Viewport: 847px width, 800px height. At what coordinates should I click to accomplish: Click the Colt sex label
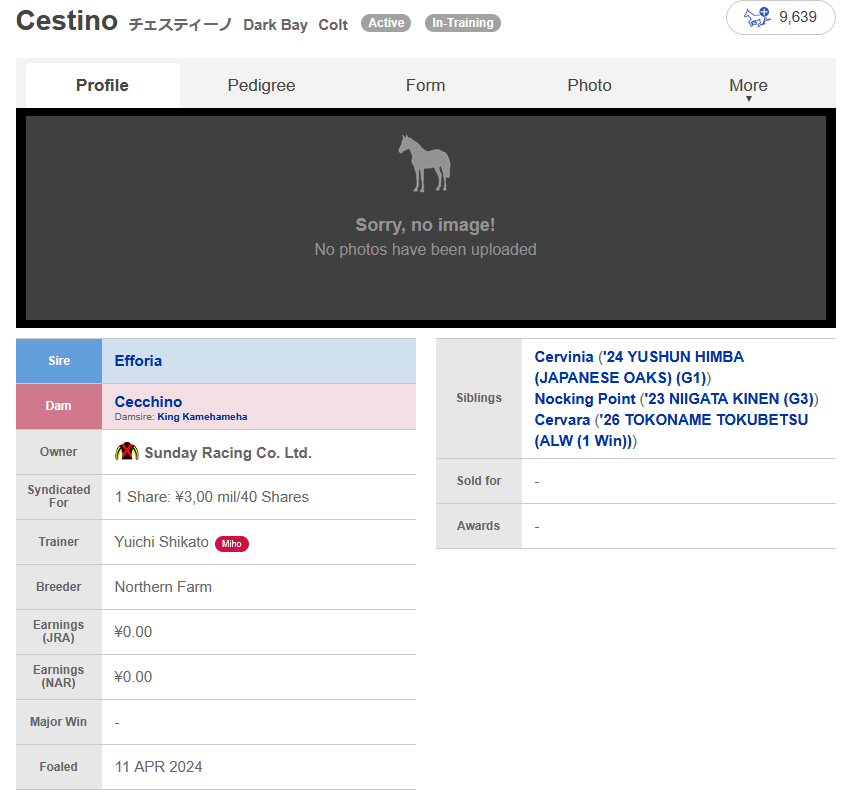(333, 25)
